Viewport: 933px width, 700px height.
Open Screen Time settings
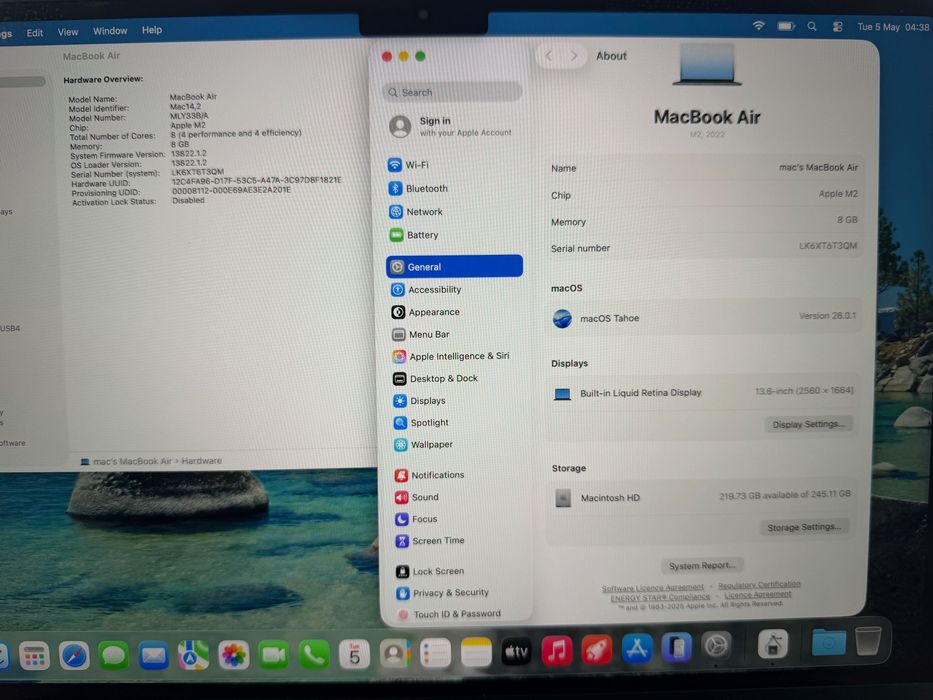[430, 540]
